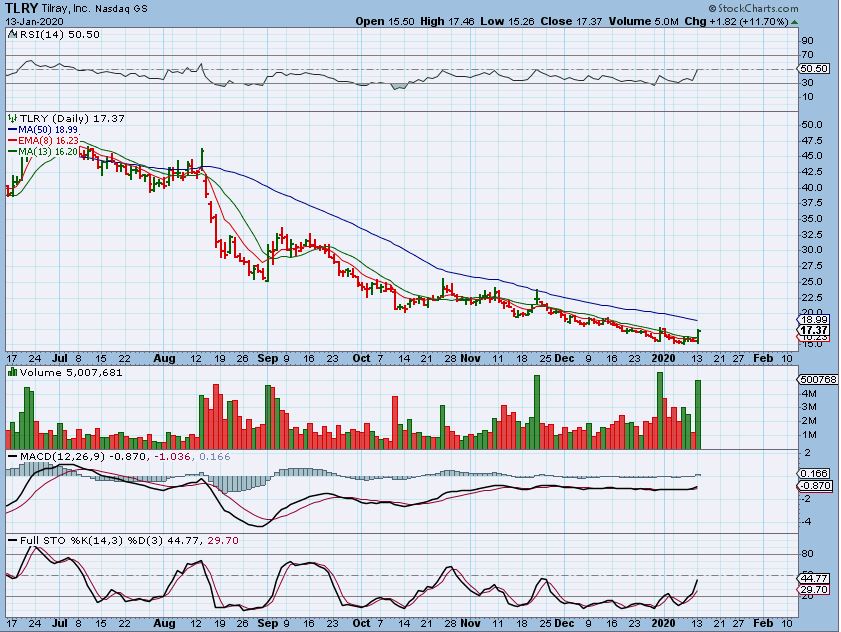Screen dimensions: 841x632
Task: Click the Oct label on price time axis
Action: click(x=362, y=358)
